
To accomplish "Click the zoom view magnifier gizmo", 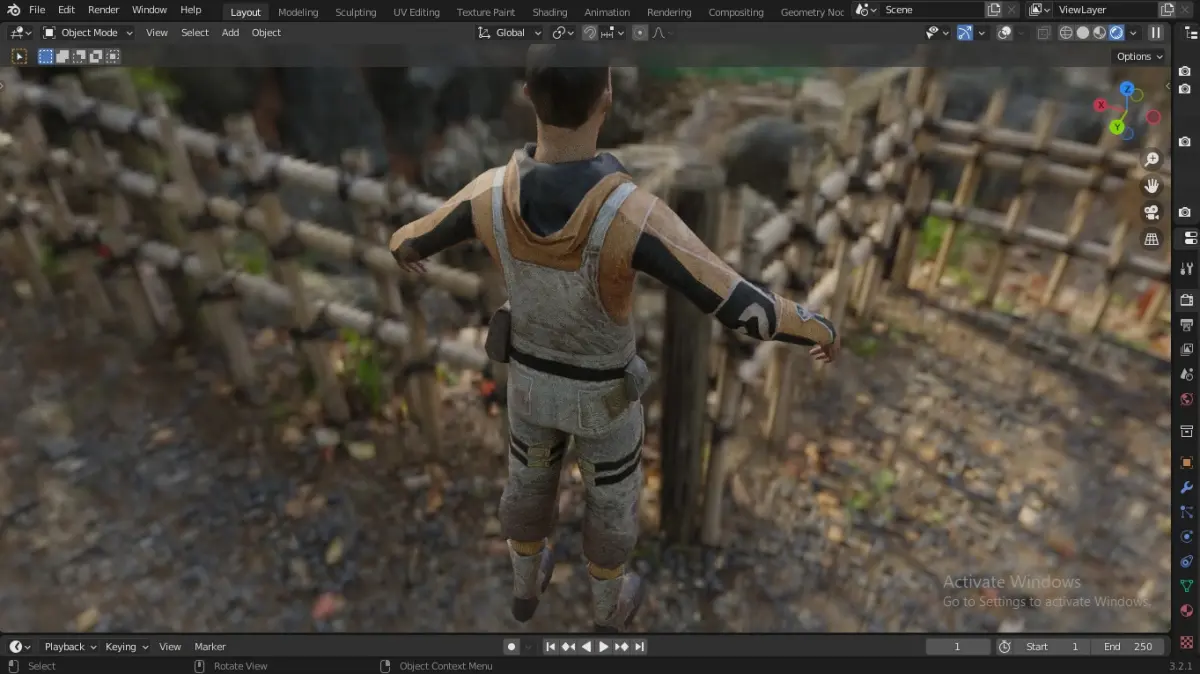I will point(1152,160).
